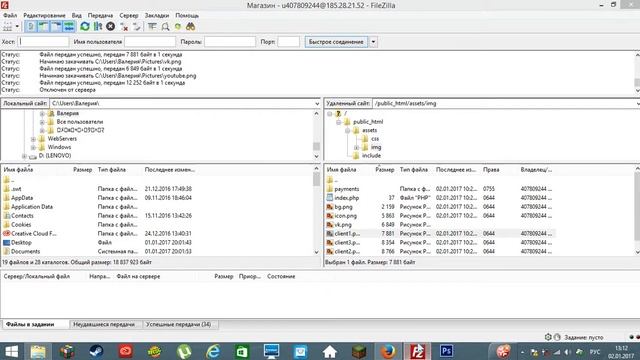Toggle the remote directory tree display
The image size is (640, 360).
click(56, 27)
